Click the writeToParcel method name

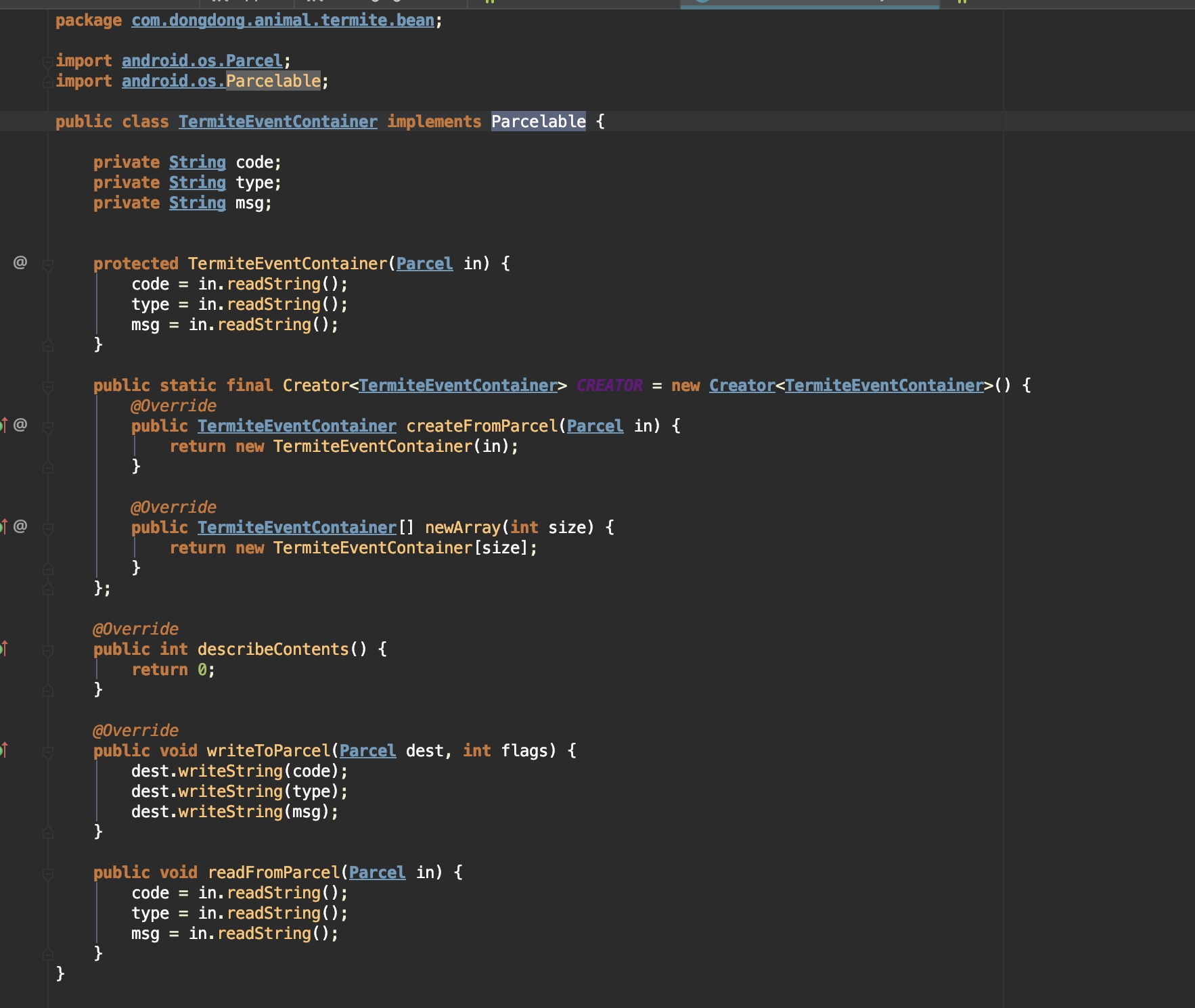click(269, 751)
